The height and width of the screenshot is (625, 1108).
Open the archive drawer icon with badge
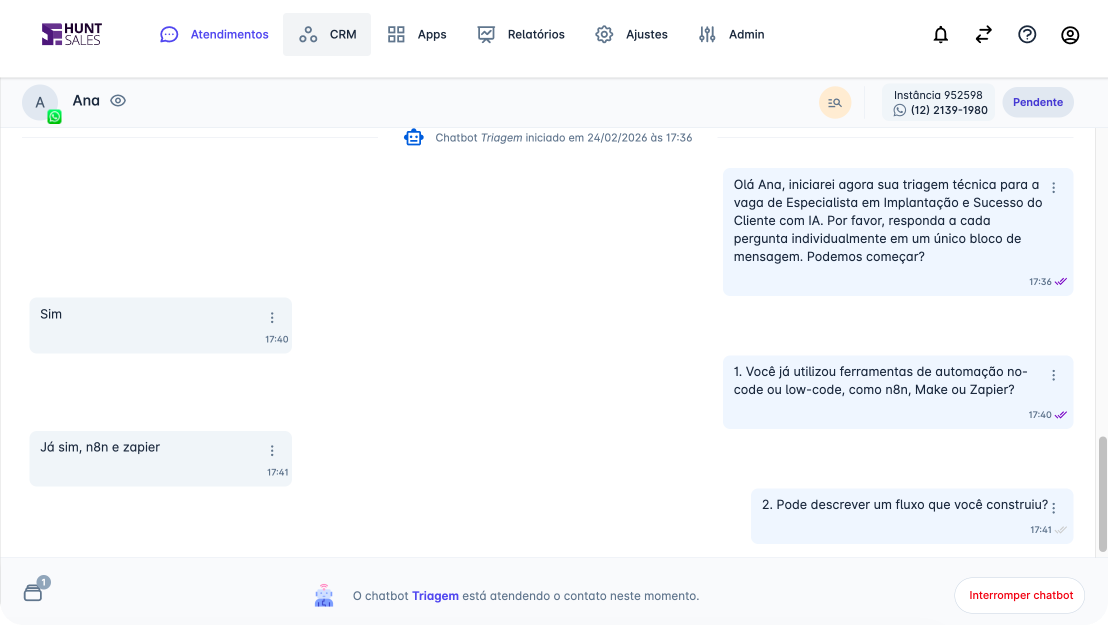click(x=33, y=592)
